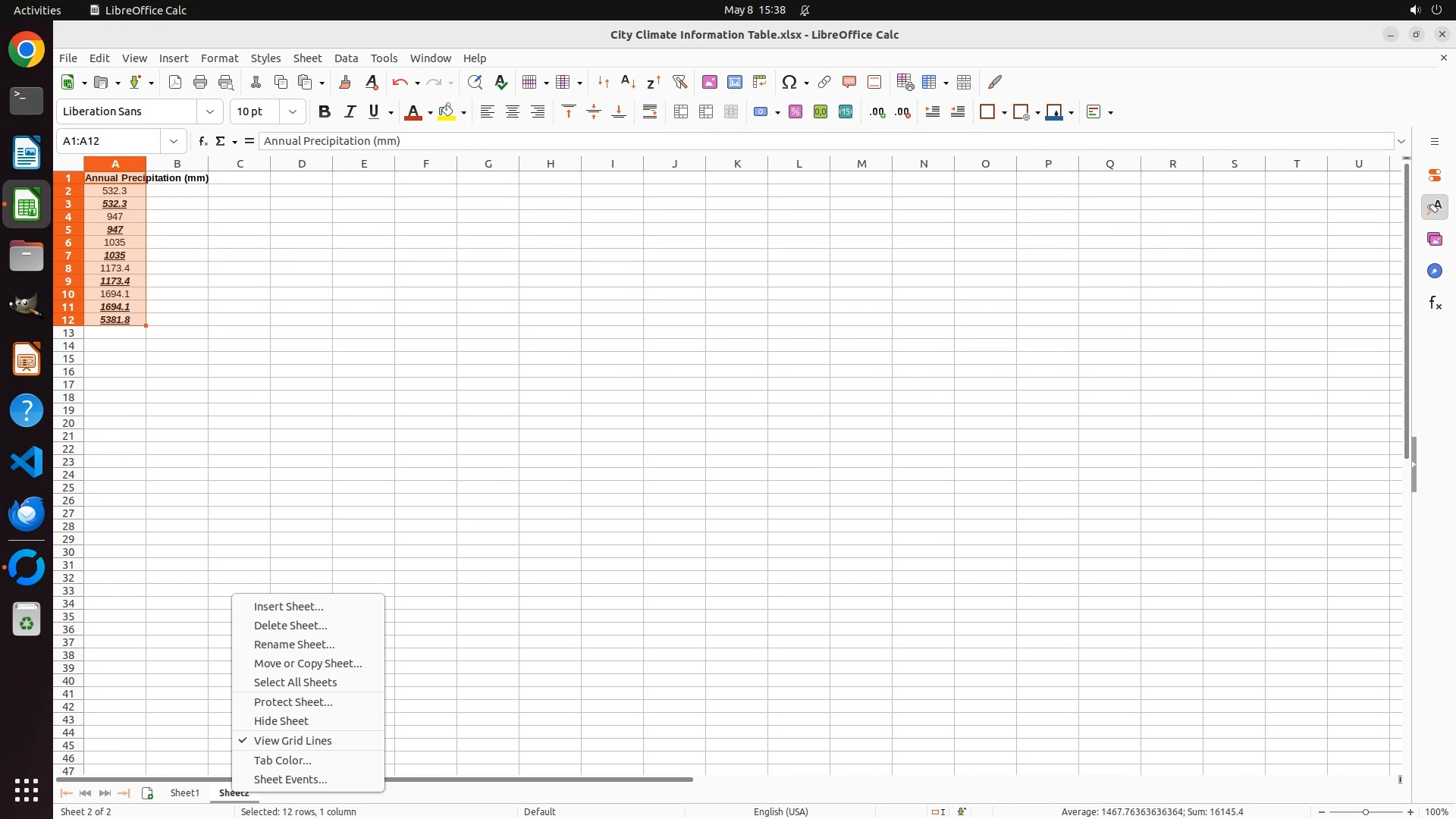Image resolution: width=1456 pixels, height=819 pixels.
Task: Click the Format as Currency icon
Action: tap(760, 112)
